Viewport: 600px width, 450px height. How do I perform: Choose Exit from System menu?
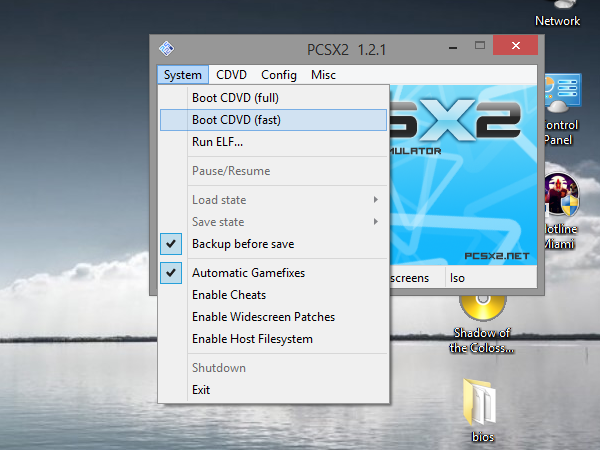point(273,390)
